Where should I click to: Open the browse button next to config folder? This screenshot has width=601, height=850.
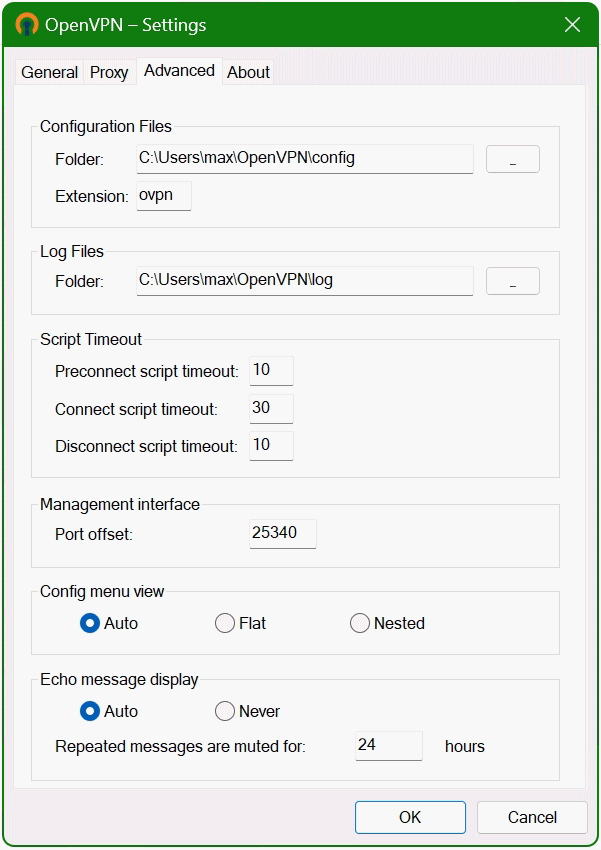coord(512,158)
